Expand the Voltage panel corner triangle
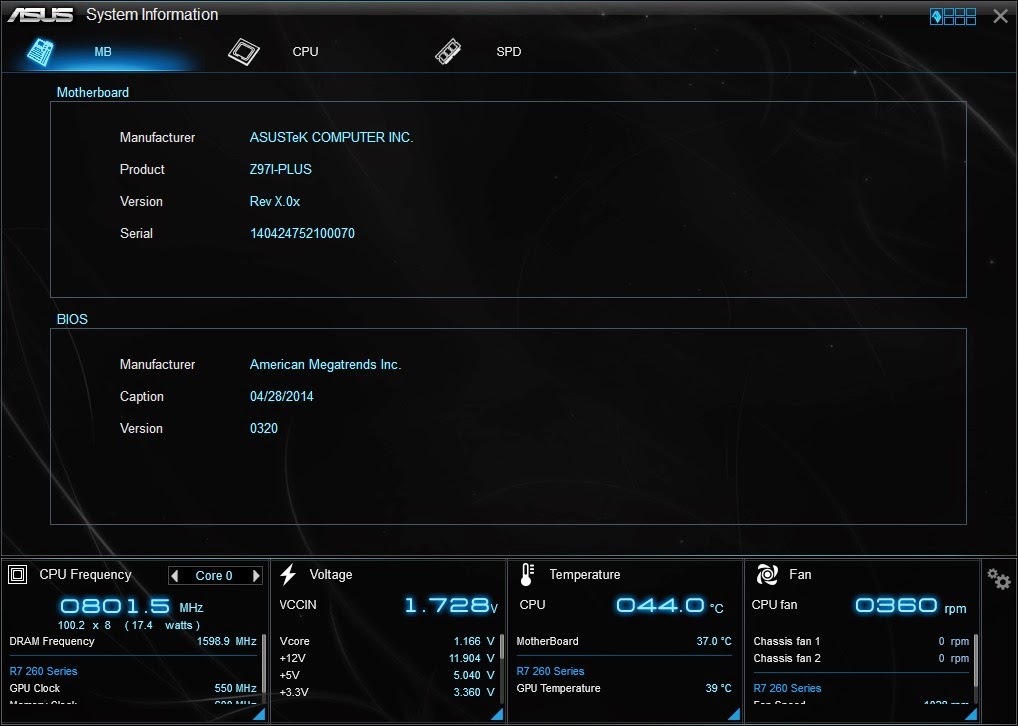 coord(497,714)
